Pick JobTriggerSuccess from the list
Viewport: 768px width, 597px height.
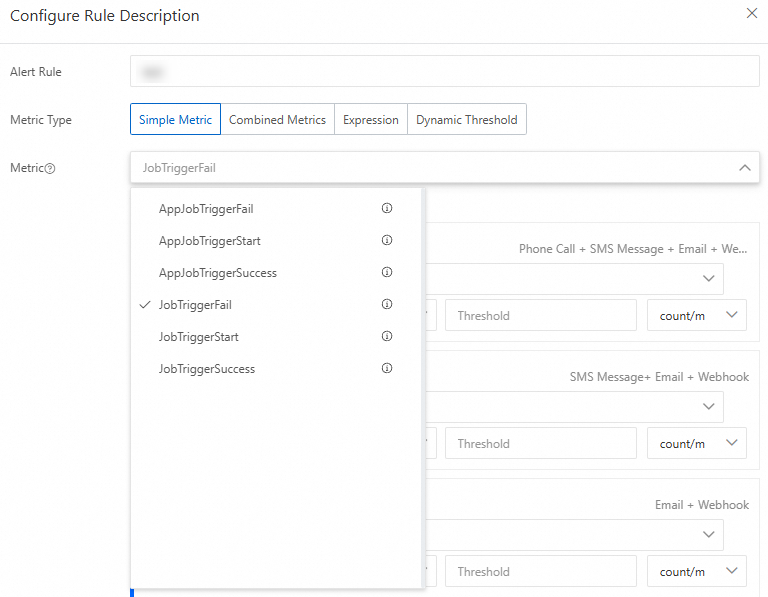[x=207, y=369]
